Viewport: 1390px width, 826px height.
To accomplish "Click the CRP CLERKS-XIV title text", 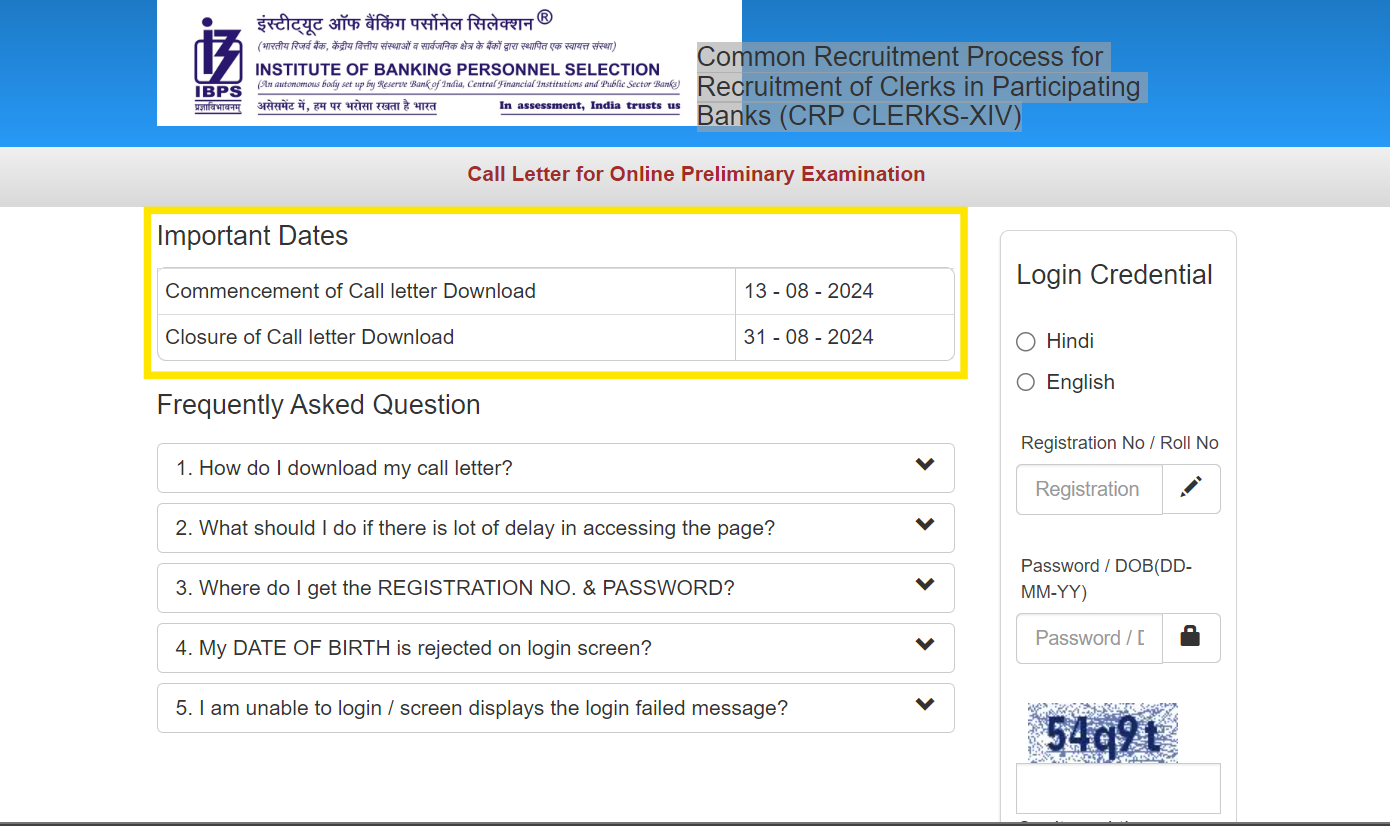I will (x=918, y=87).
